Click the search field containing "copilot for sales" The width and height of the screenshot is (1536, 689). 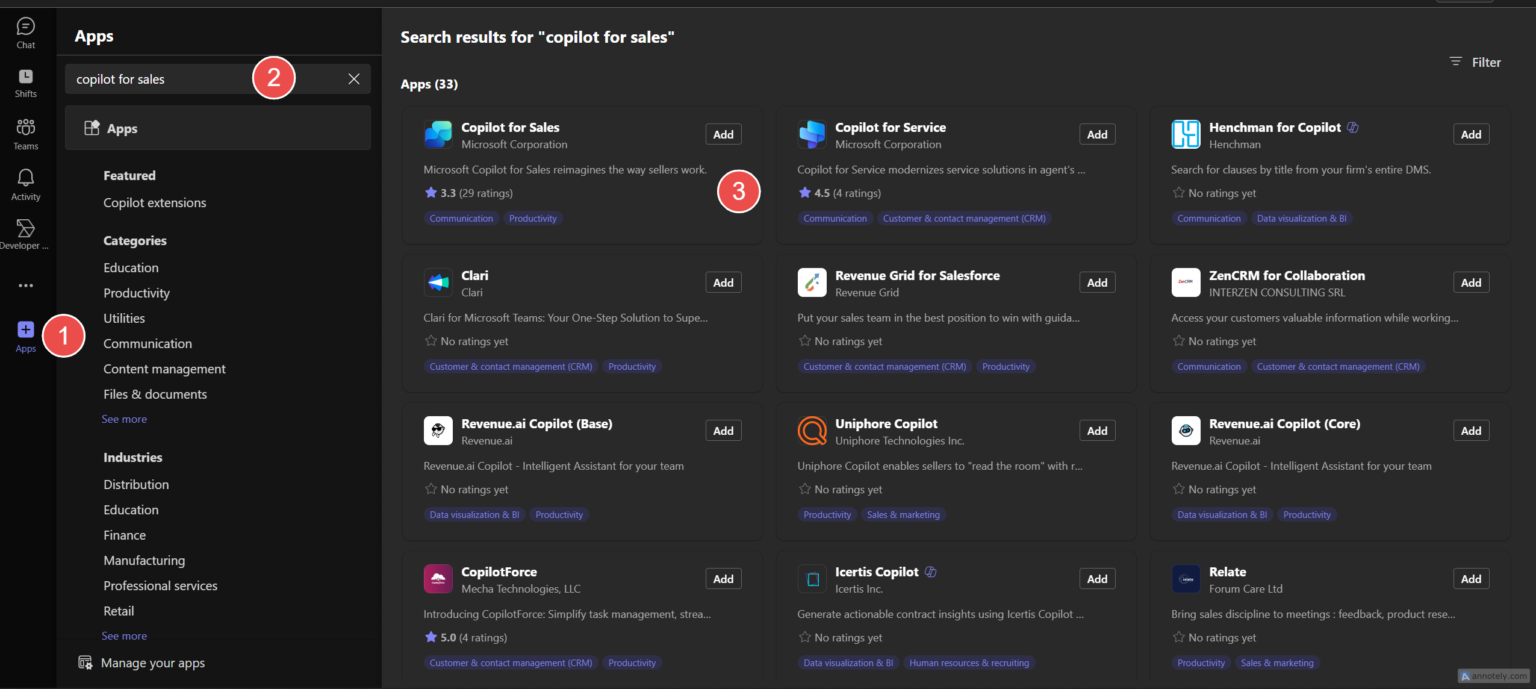(x=160, y=79)
